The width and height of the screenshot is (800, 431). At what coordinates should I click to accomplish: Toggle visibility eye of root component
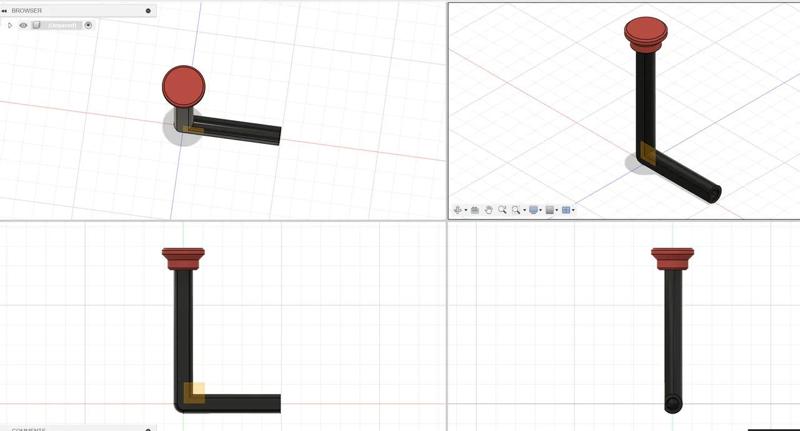click(23, 25)
